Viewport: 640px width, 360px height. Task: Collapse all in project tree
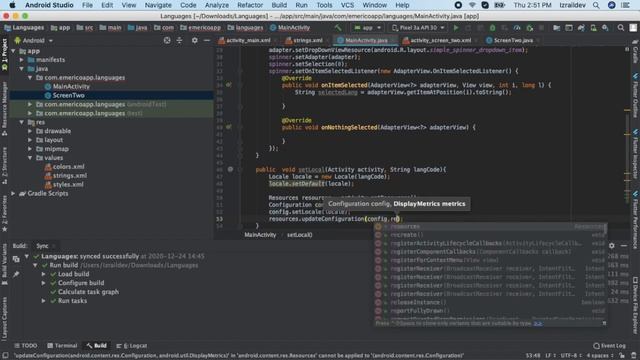pos(180,40)
